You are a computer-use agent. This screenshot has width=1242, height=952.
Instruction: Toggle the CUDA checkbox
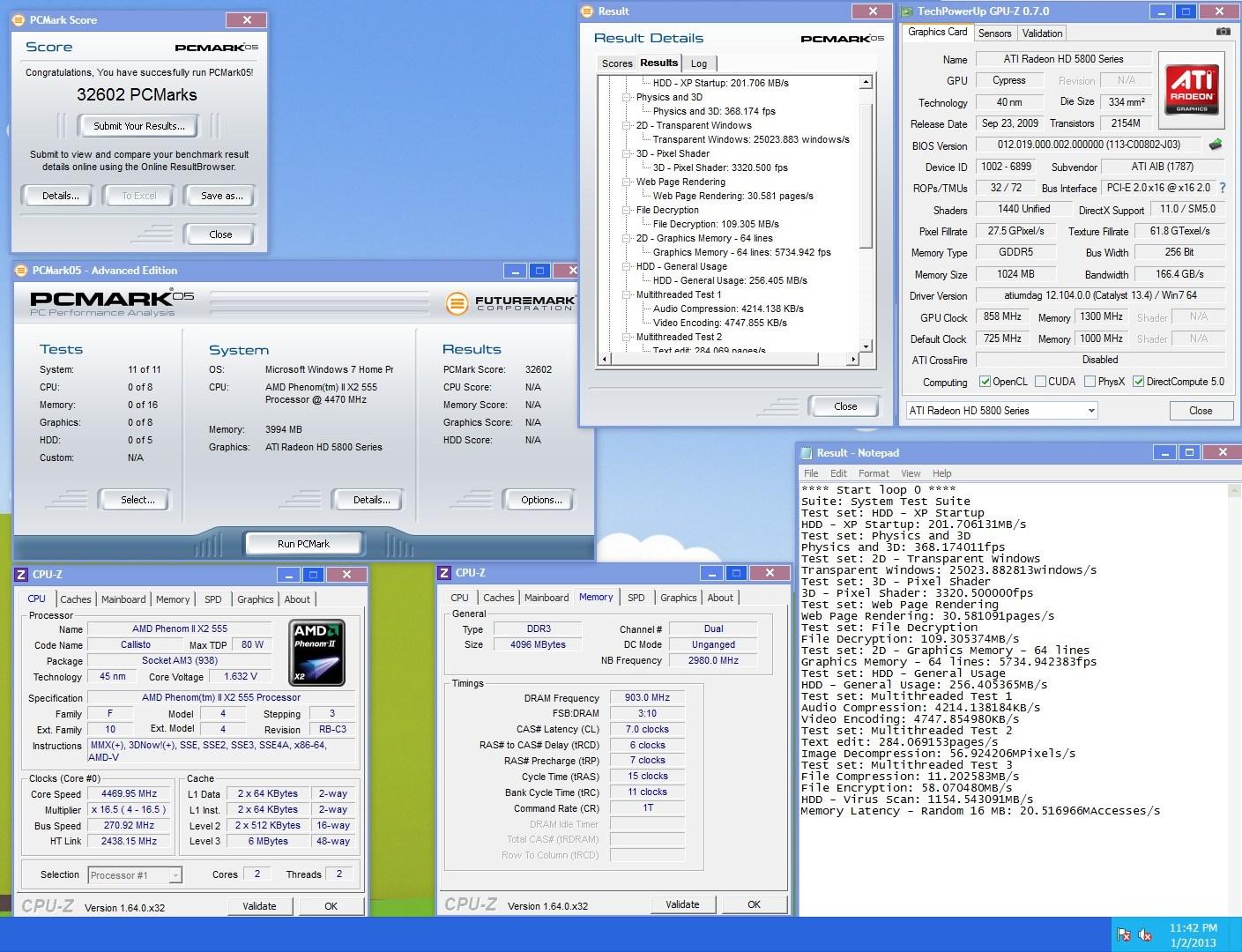point(1041,382)
